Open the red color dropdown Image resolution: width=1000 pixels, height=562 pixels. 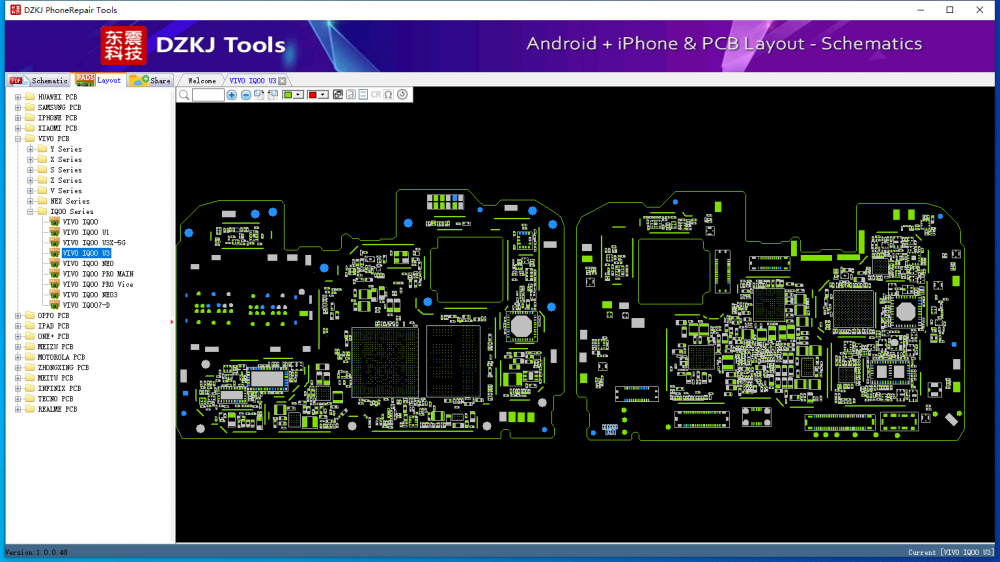pyautogui.click(x=323, y=95)
